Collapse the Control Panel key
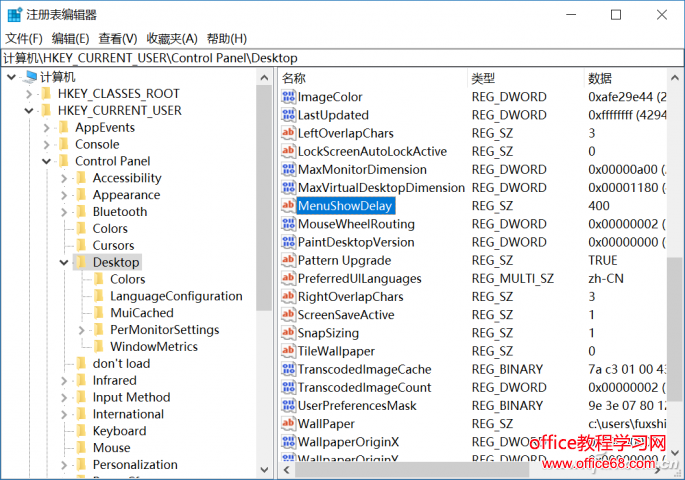Viewport: 685px width, 480px height. point(46,162)
